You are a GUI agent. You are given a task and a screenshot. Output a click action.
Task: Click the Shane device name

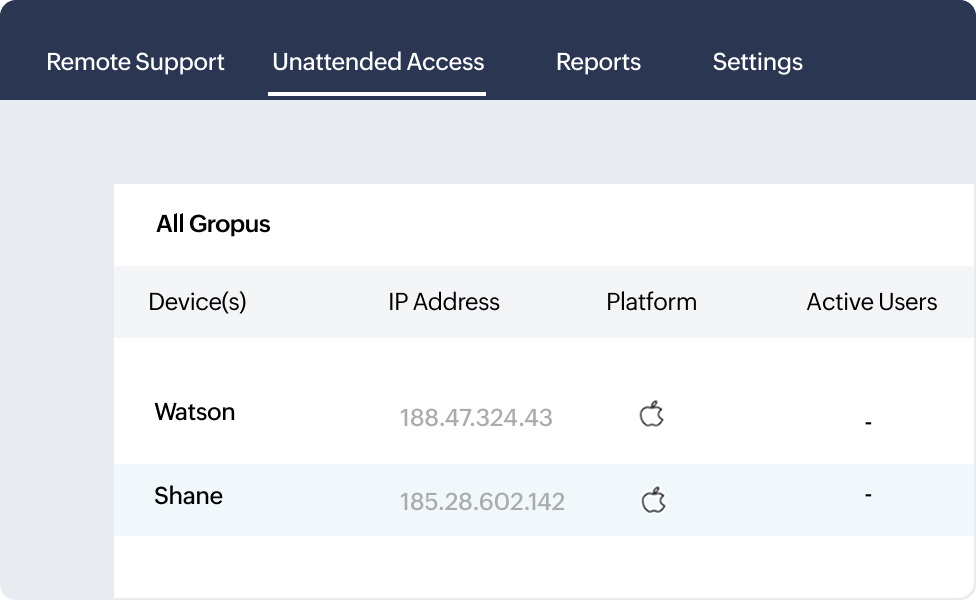point(187,496)
